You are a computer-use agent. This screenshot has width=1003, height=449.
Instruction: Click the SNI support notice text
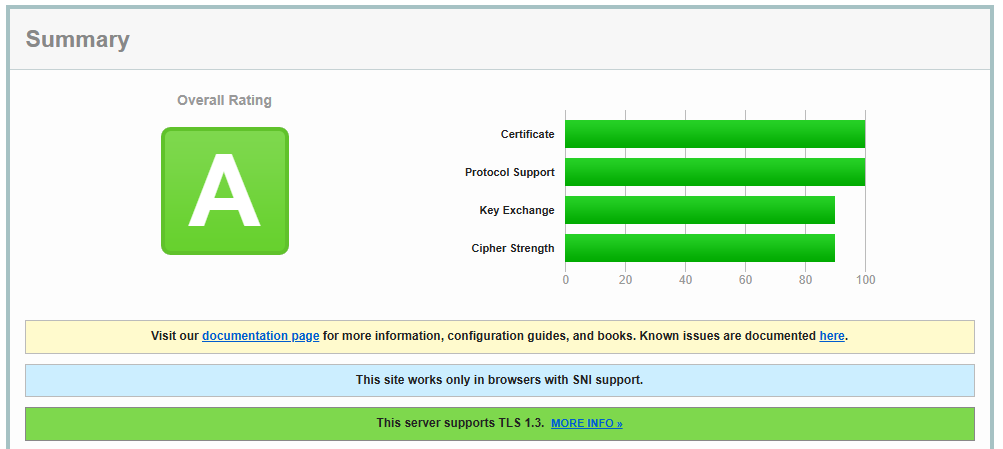pyautogui.click(x=500, y=380)
